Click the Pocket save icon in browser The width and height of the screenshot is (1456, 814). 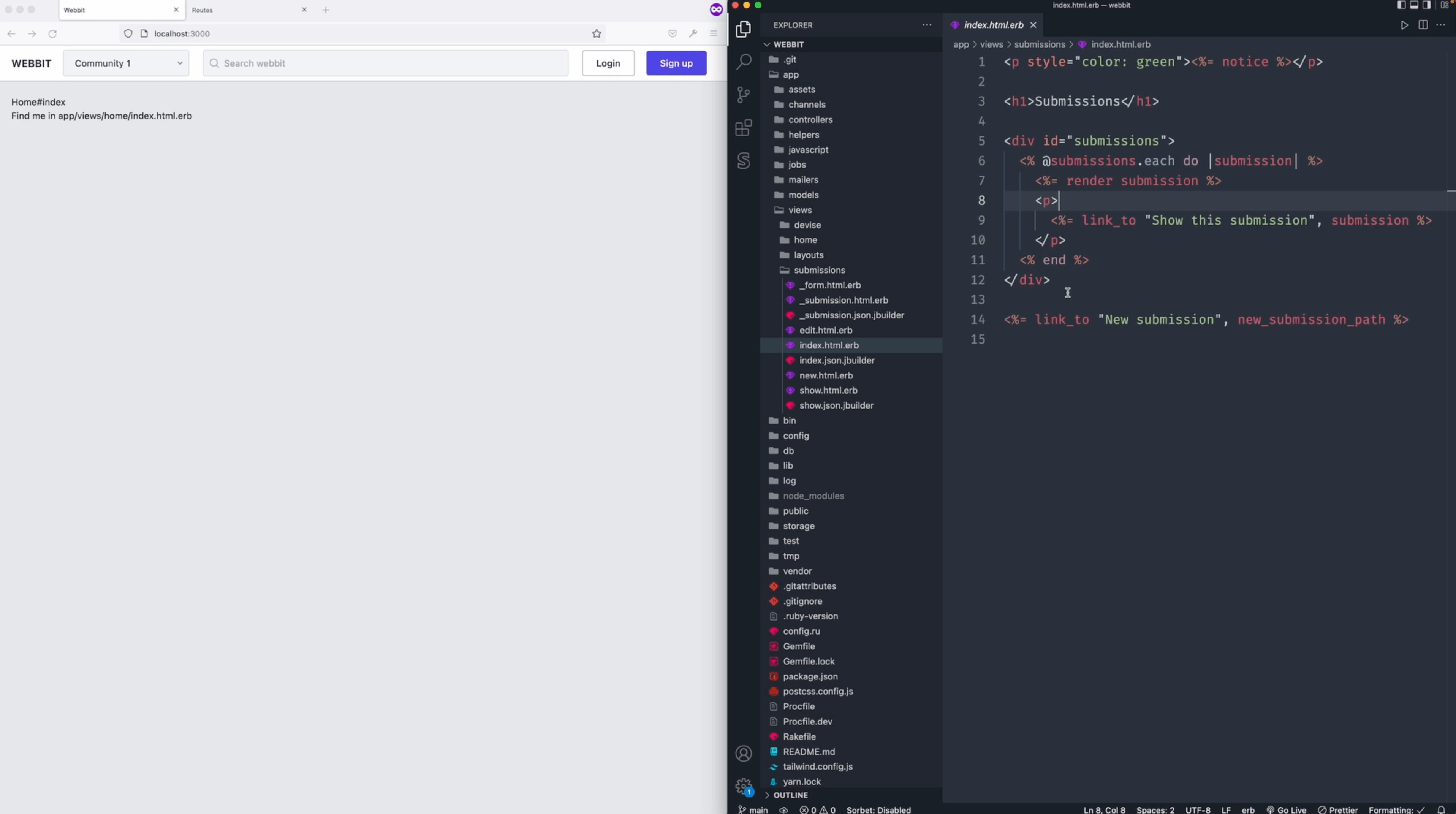pos(672,34)
